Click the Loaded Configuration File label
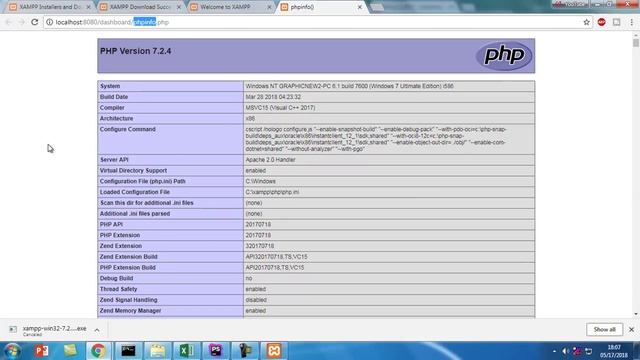Image resolution: width=640 pixels, height=360 pixels. click(x=135, y=192)
